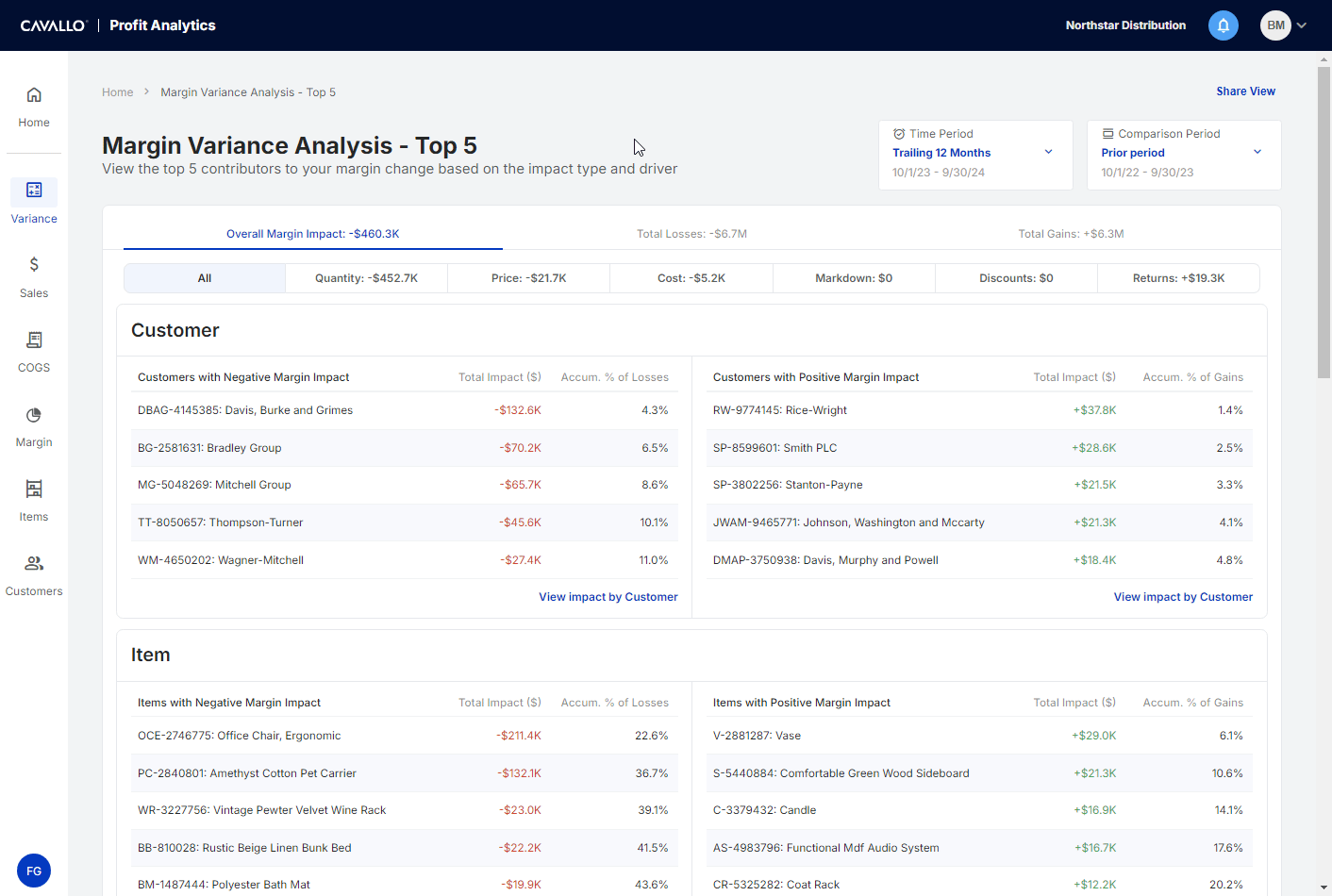Click the FG circular badge icon
The height and width of the screenshot is (896, 1332).
coord(34,871)
